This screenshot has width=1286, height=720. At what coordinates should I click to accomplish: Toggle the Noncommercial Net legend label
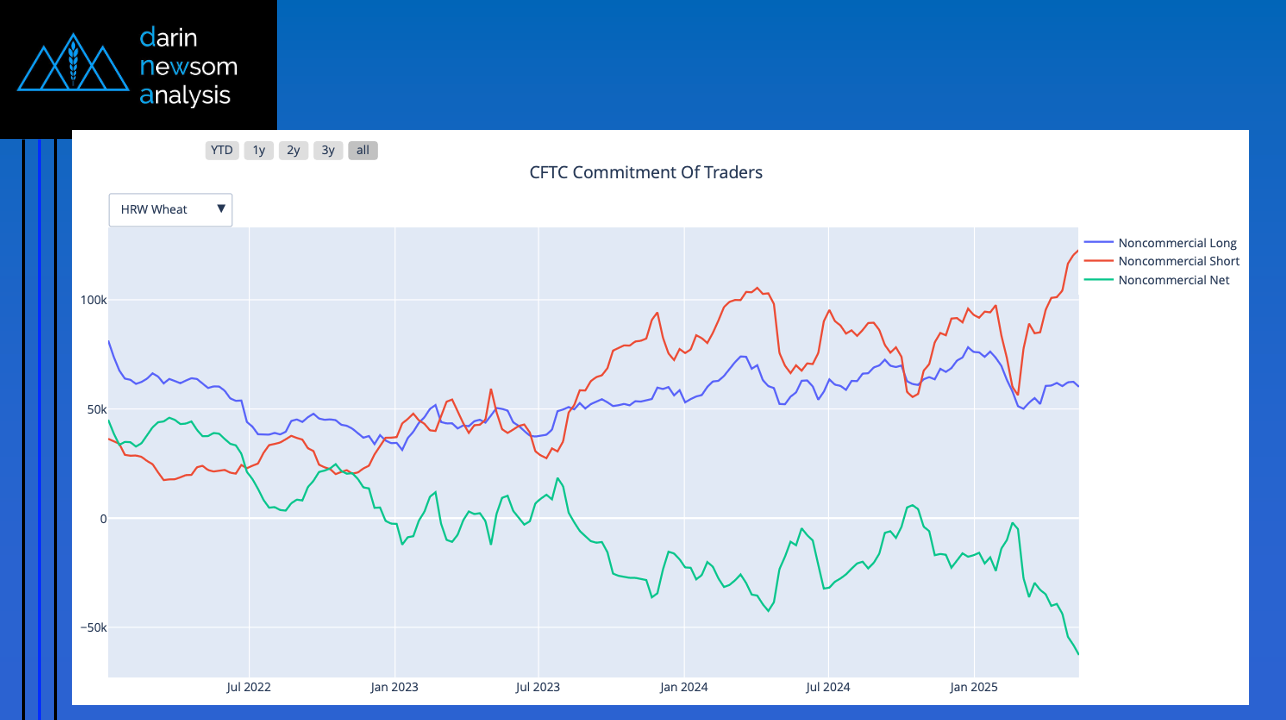[x=1173, y=280]
